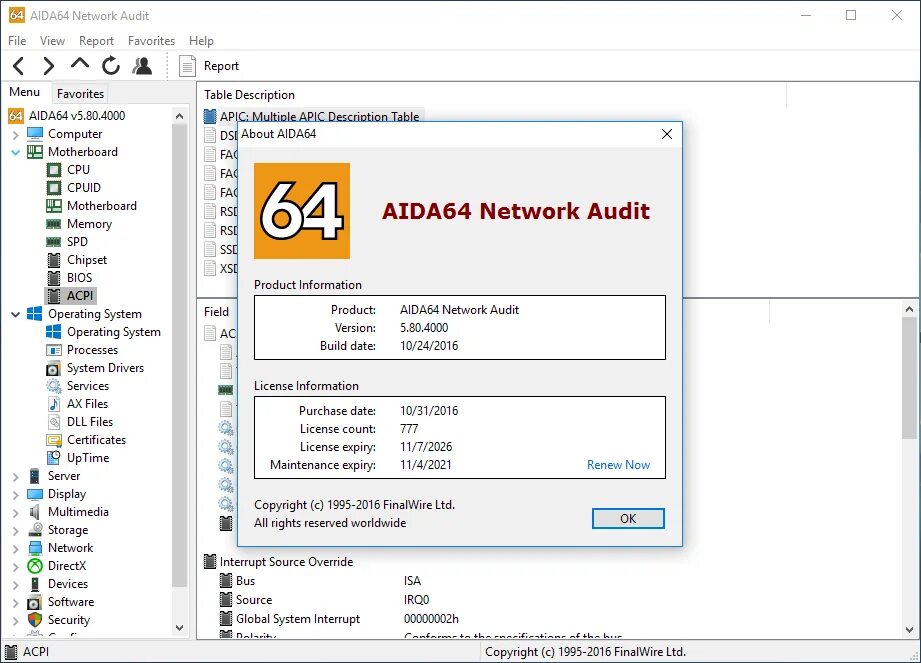Image resolution: width=921 pixels, height=663 pixels.
Task: Select the Processes icon
Action: pos(53,350)
